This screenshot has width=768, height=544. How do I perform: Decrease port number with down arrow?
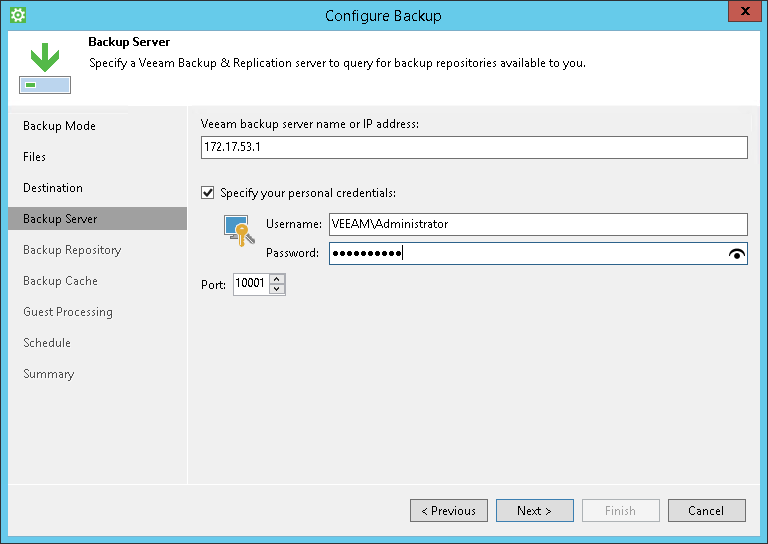277,290
